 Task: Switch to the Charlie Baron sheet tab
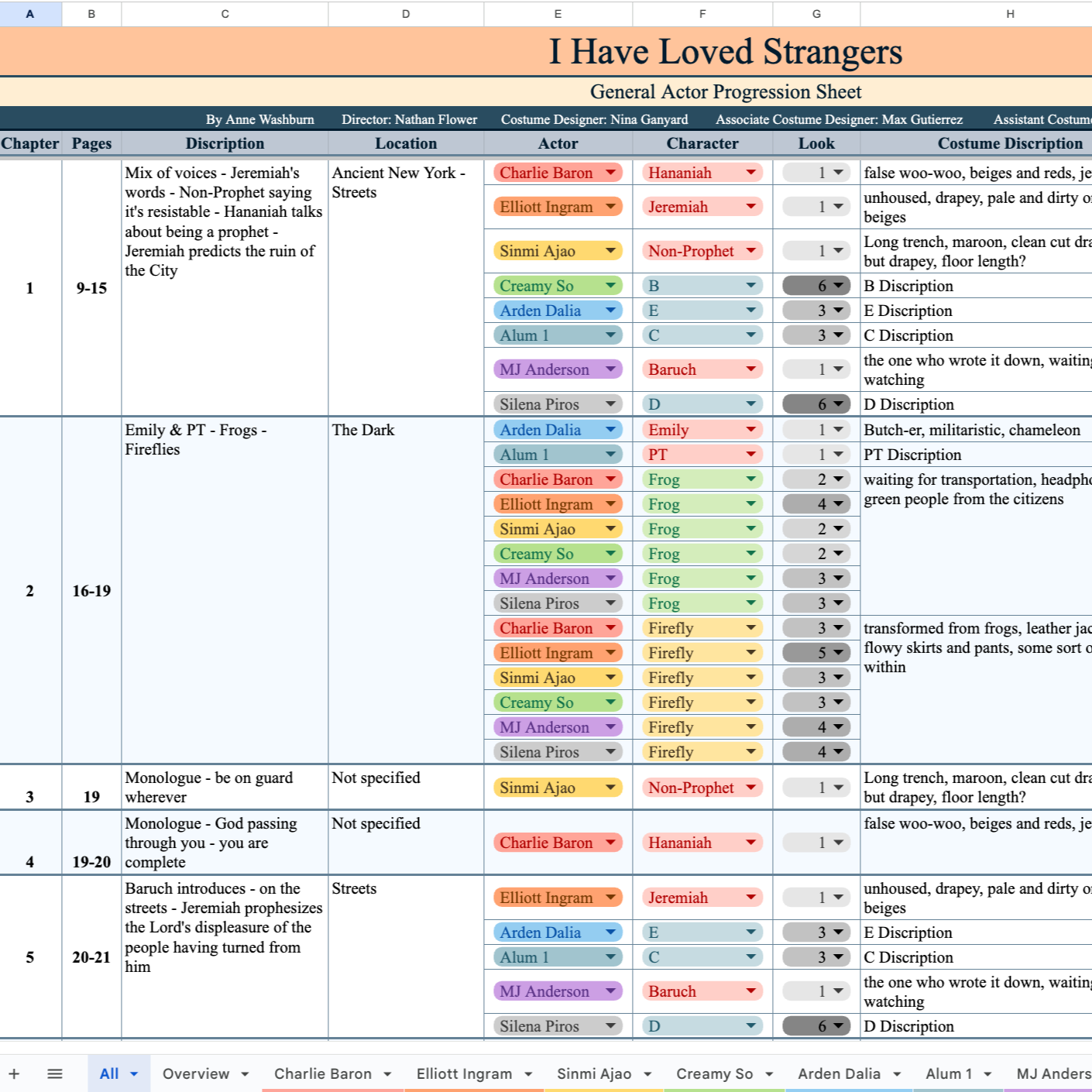click(323, 1073)
